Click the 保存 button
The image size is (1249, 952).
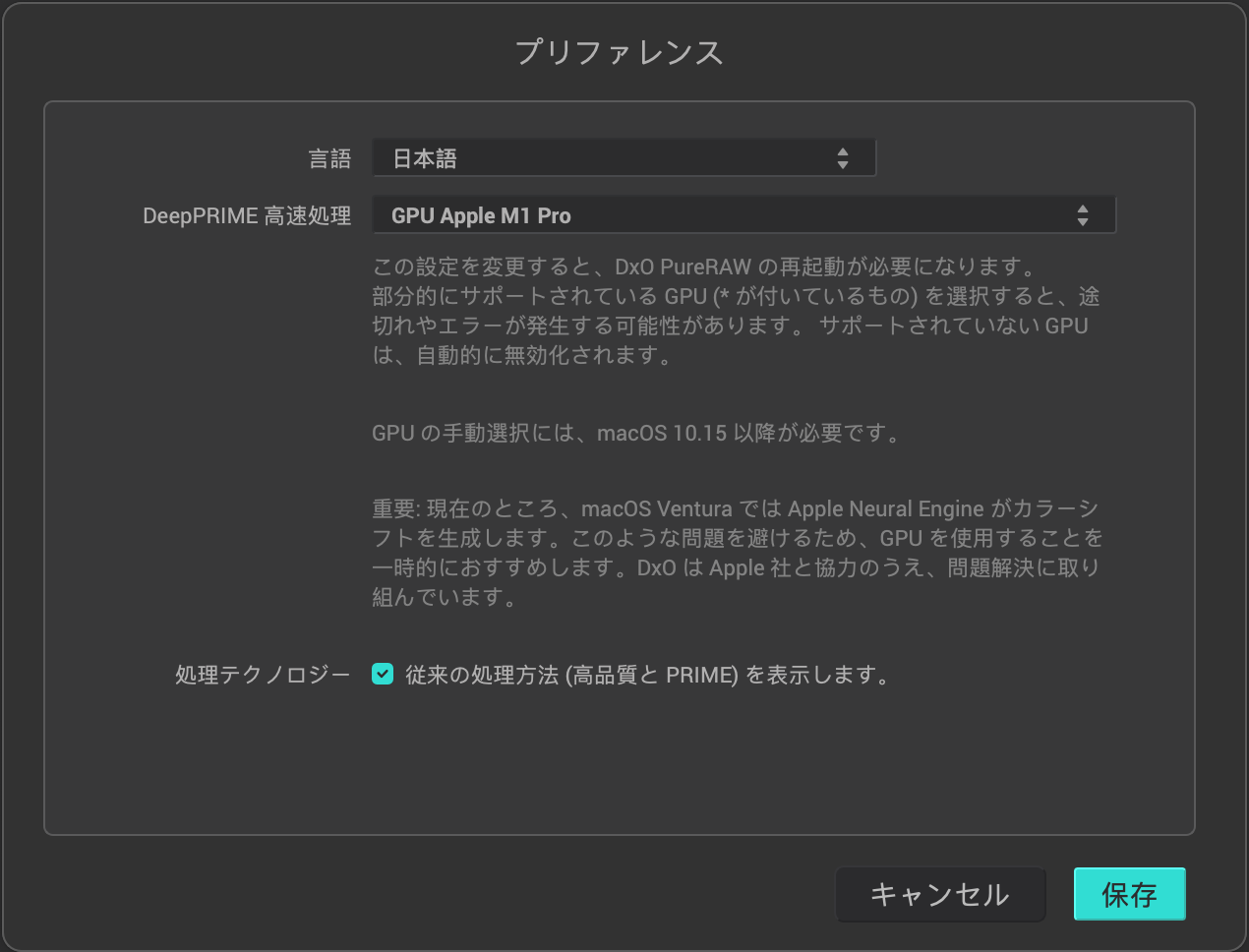1129,894
